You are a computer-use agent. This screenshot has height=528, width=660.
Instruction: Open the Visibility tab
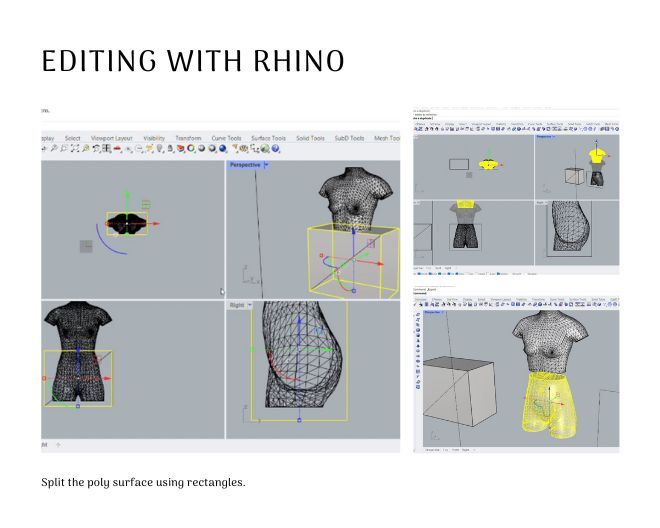click(154, 138)
